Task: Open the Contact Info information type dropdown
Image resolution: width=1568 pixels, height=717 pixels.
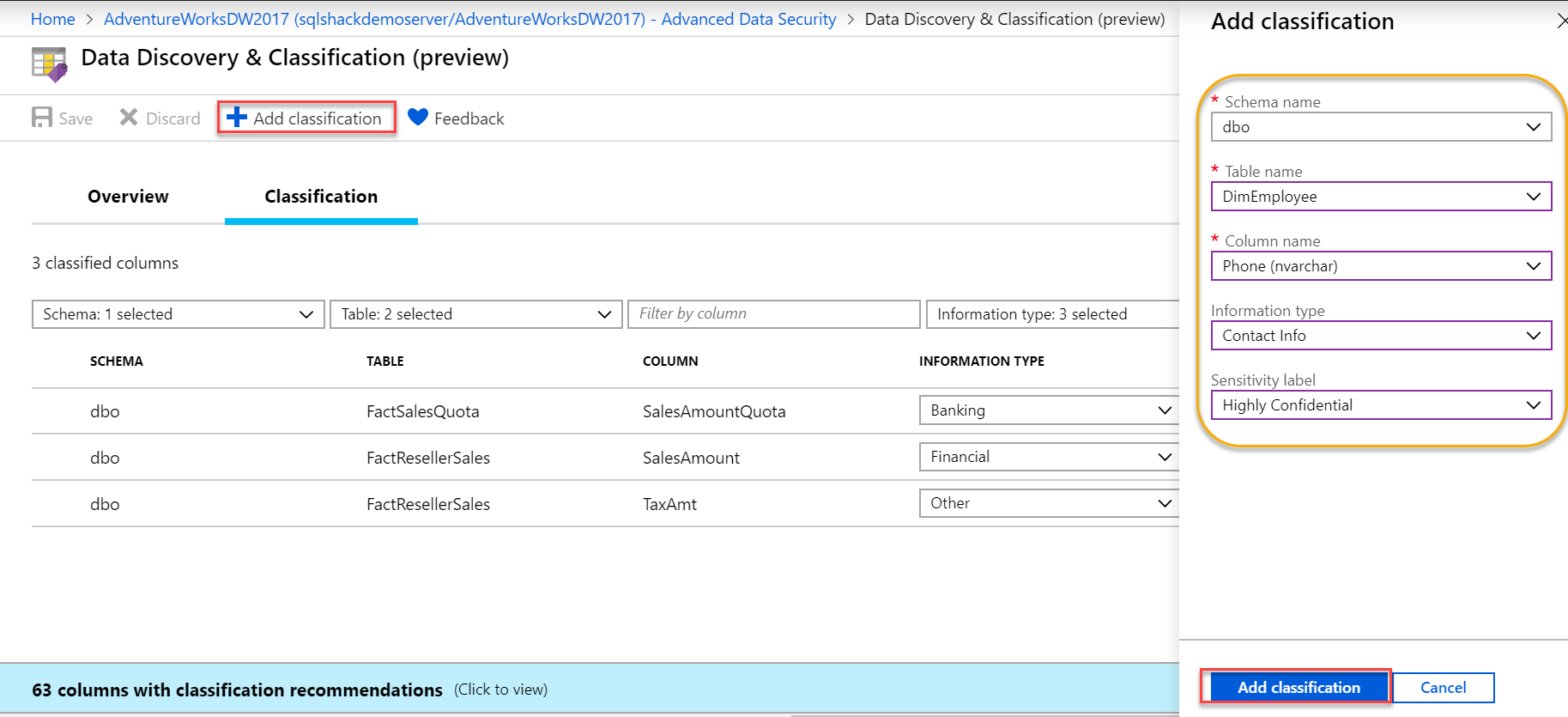Action: point(1380,336)
